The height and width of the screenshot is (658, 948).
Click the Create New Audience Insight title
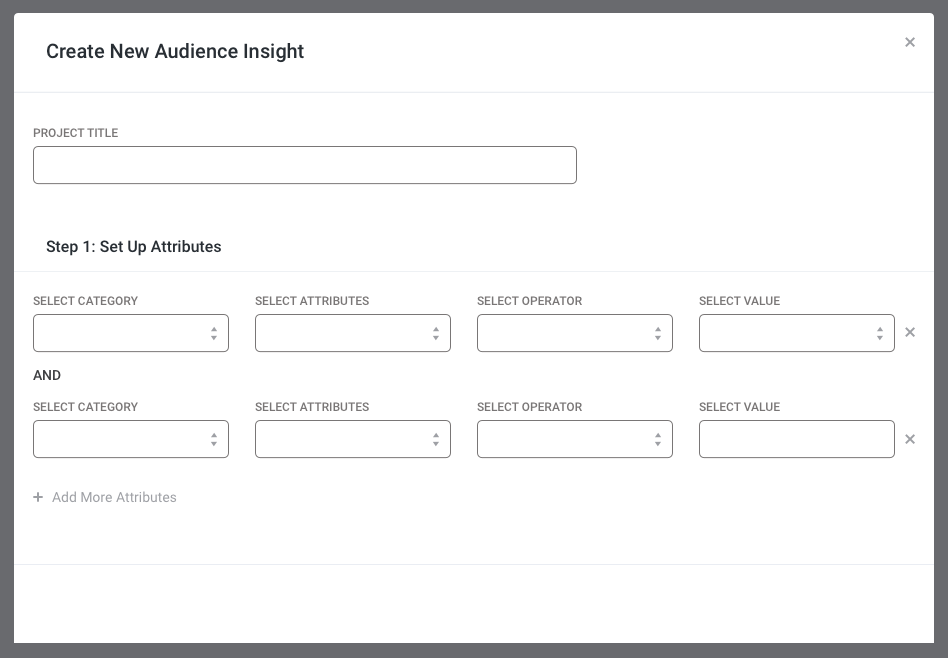(175, 51)
